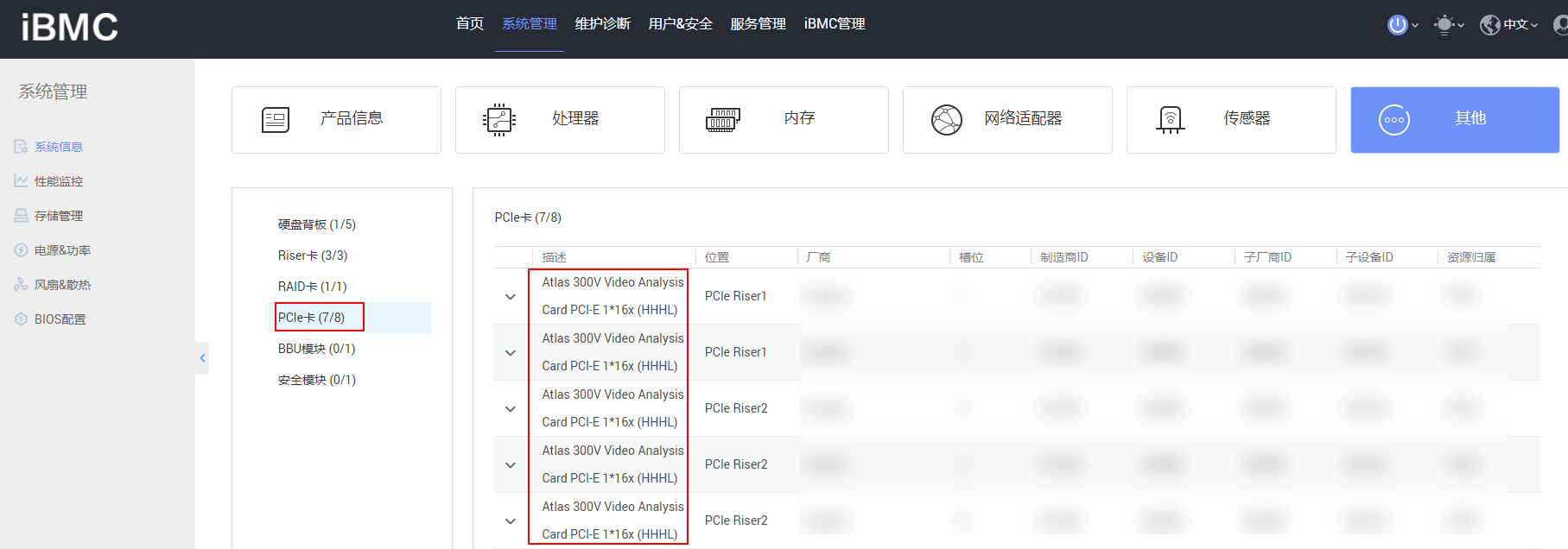Open the 系统管理 top menu
Screen dimensions: 1568x549
pos(530,24)
